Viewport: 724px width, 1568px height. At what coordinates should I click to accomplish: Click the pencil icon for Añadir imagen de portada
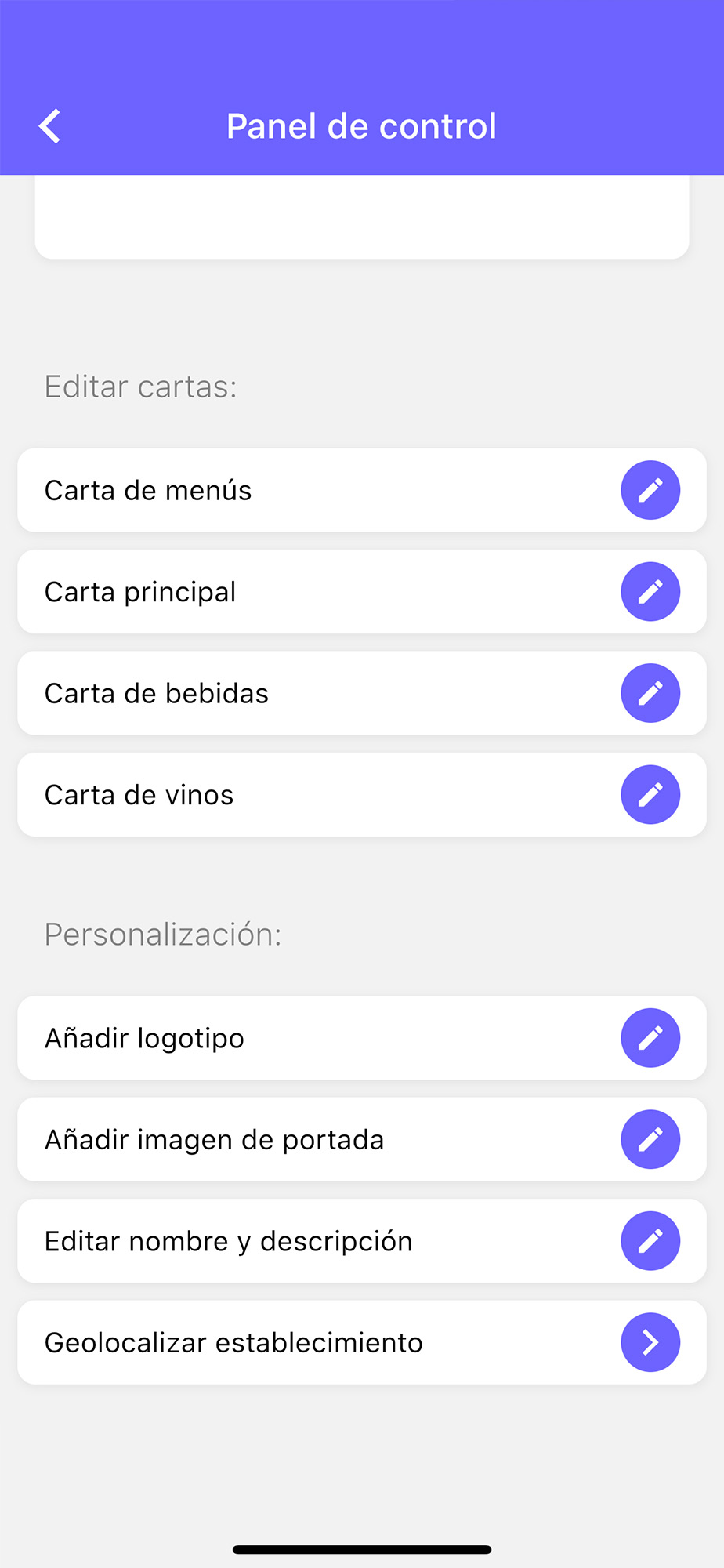[650, 1139]
